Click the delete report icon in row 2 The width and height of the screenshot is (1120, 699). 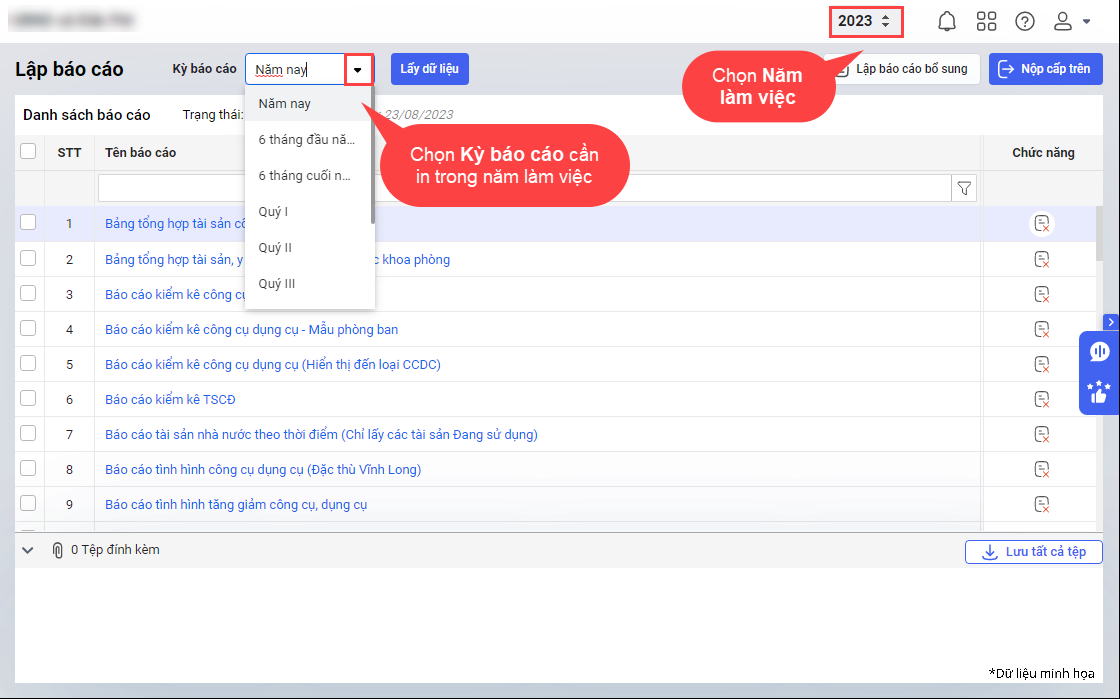[1041, 259]
